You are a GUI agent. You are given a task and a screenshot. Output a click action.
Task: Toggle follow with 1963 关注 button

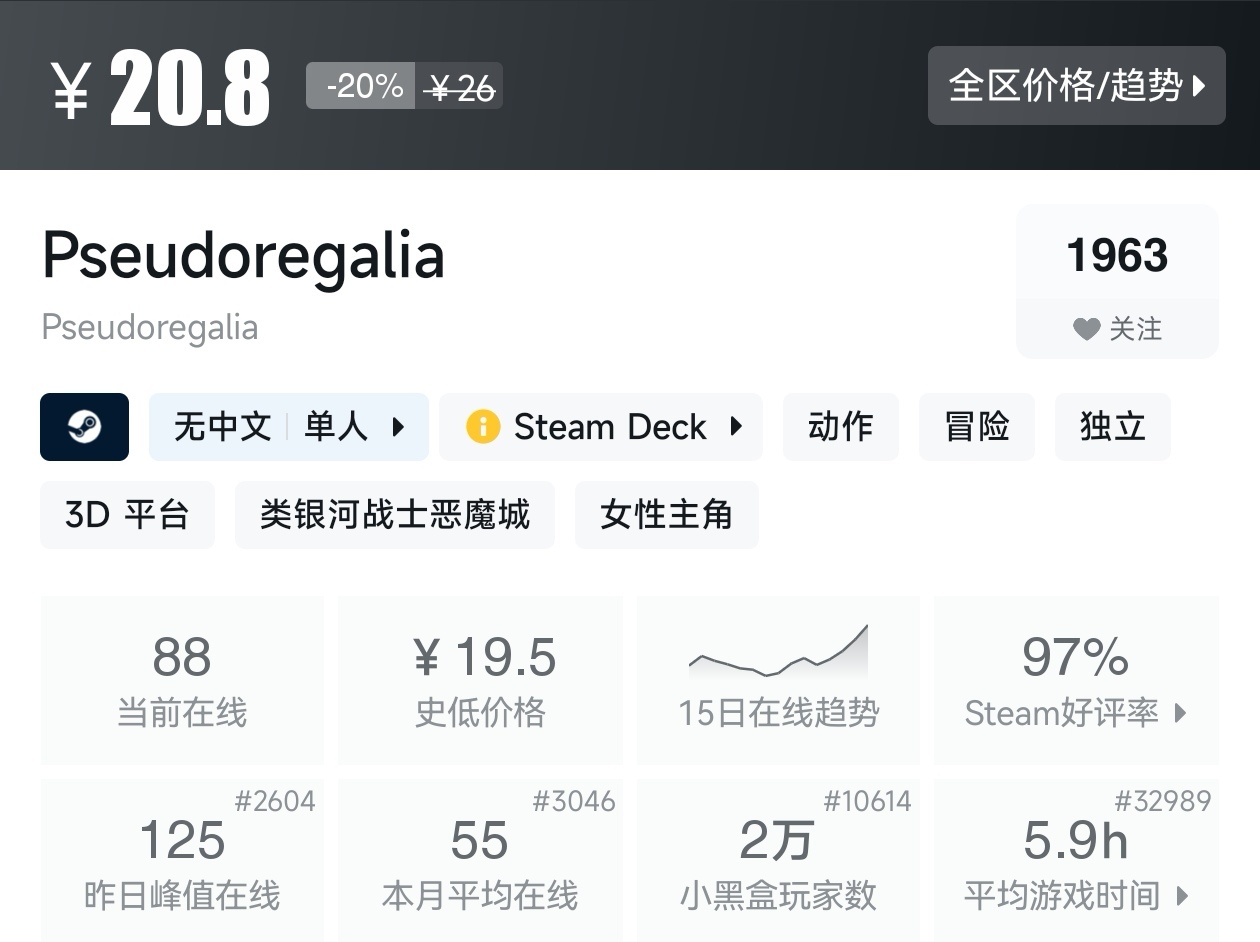tap(1117, 281)
